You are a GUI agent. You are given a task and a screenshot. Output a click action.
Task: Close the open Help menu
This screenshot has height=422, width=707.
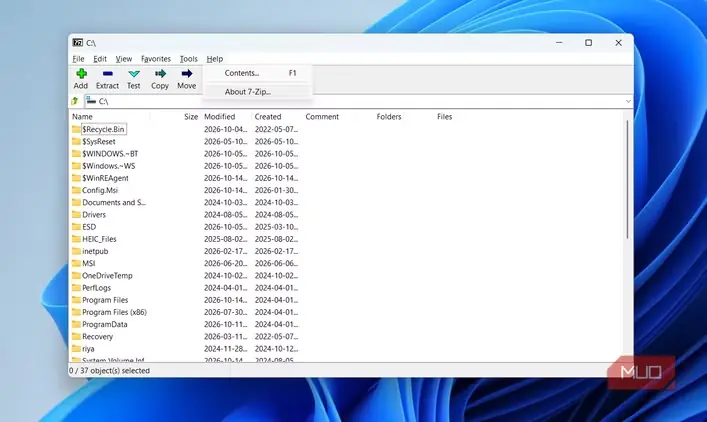[x=215, y=59]
